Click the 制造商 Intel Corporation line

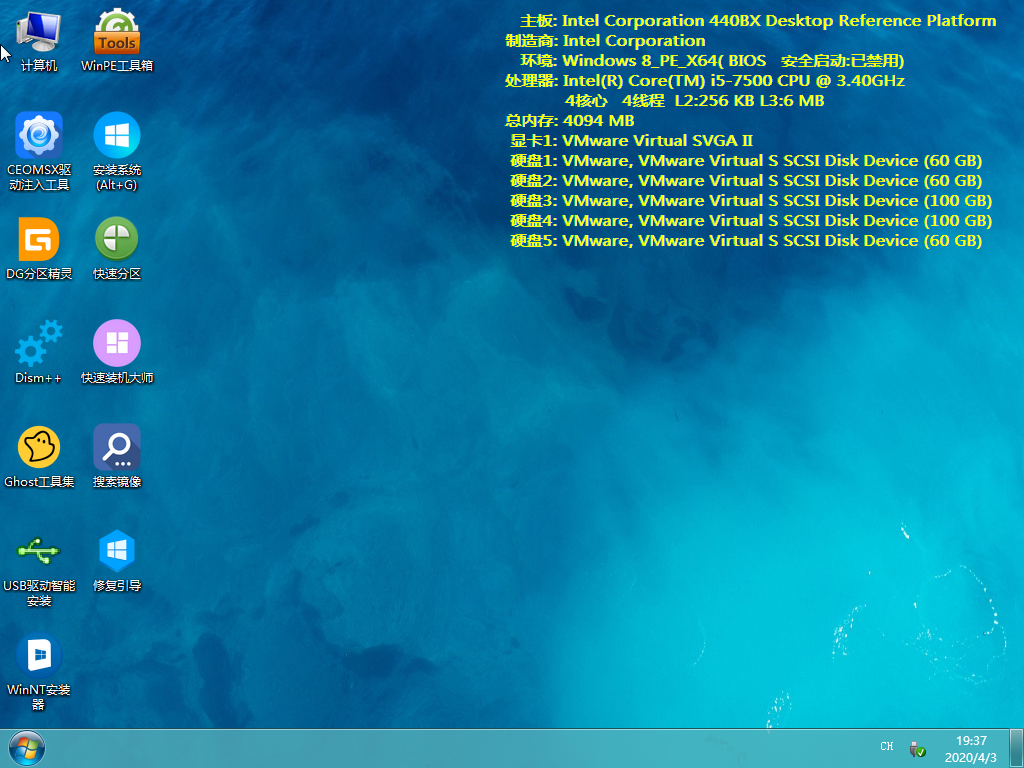[x=605, y=40]
